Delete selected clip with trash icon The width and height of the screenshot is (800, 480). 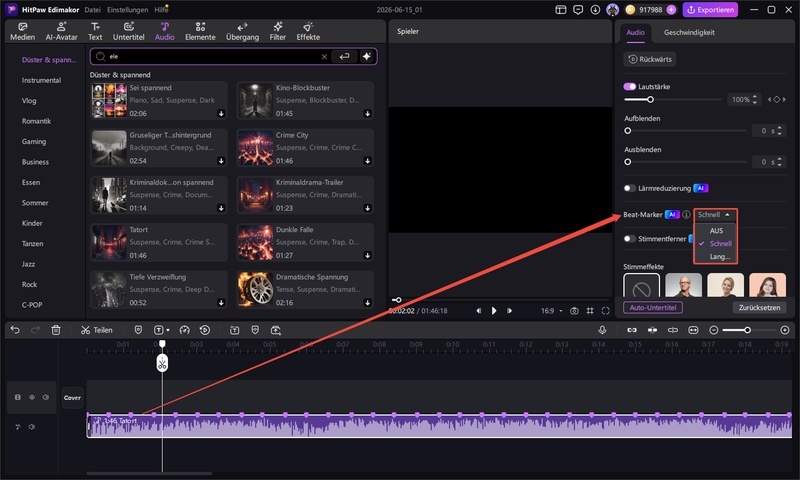tap(56, 331)
